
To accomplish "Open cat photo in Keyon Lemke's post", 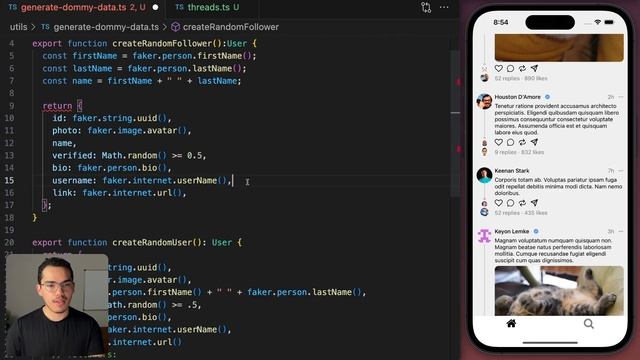I will coord(559,291).
